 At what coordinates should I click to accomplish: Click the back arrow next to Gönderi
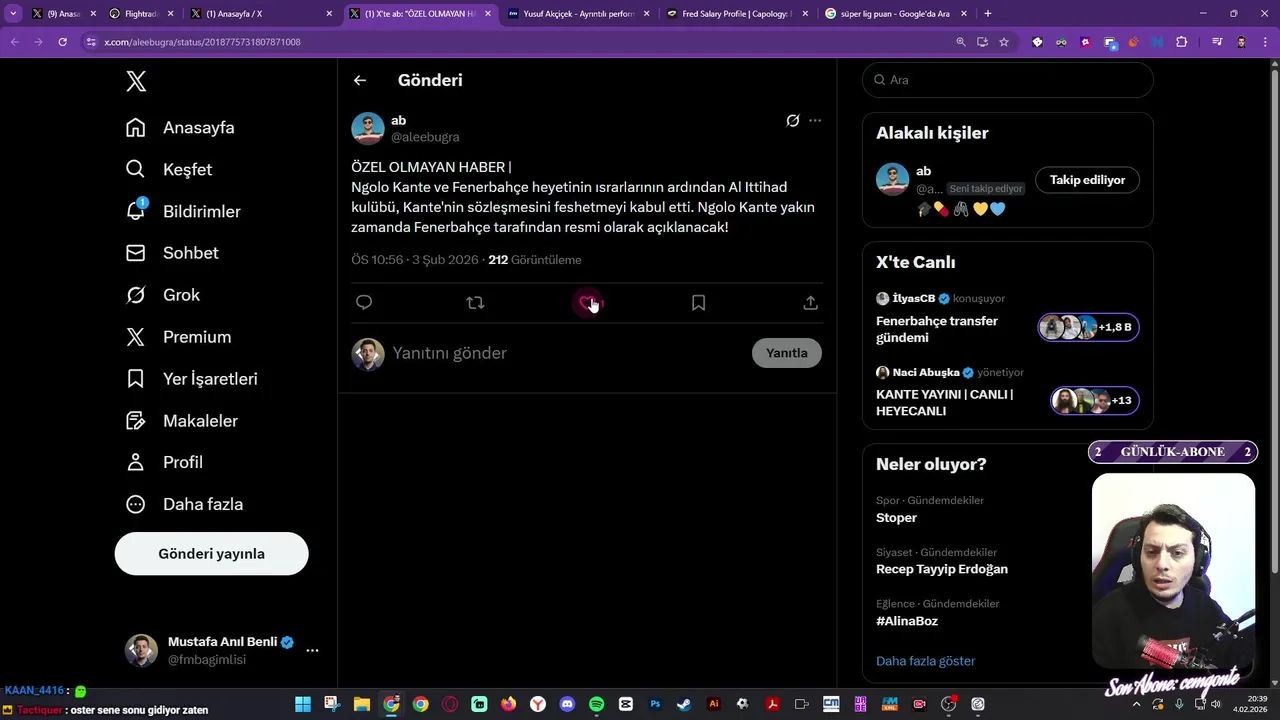pyautogui.click(x=360, y=80)
